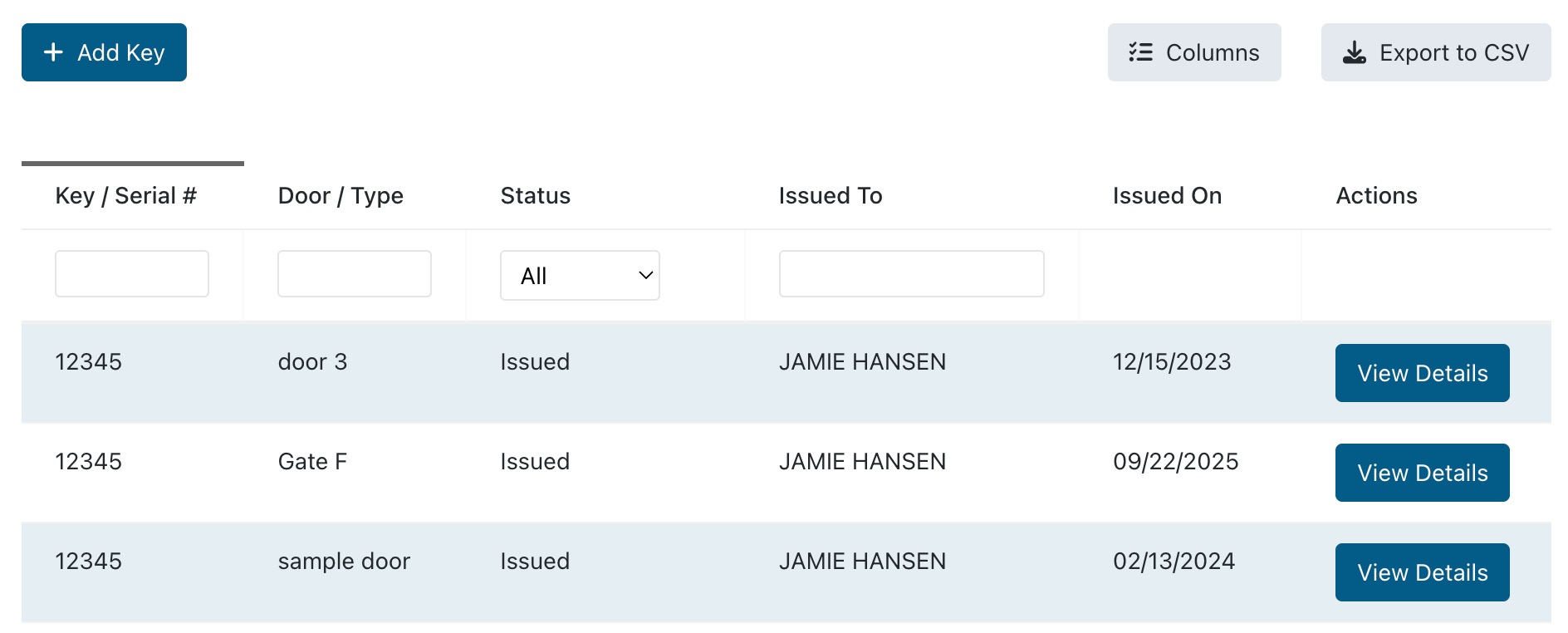1568x633 pixels.
Task: Click the plus icon on Add Key
Action: (x=54, y=52)
